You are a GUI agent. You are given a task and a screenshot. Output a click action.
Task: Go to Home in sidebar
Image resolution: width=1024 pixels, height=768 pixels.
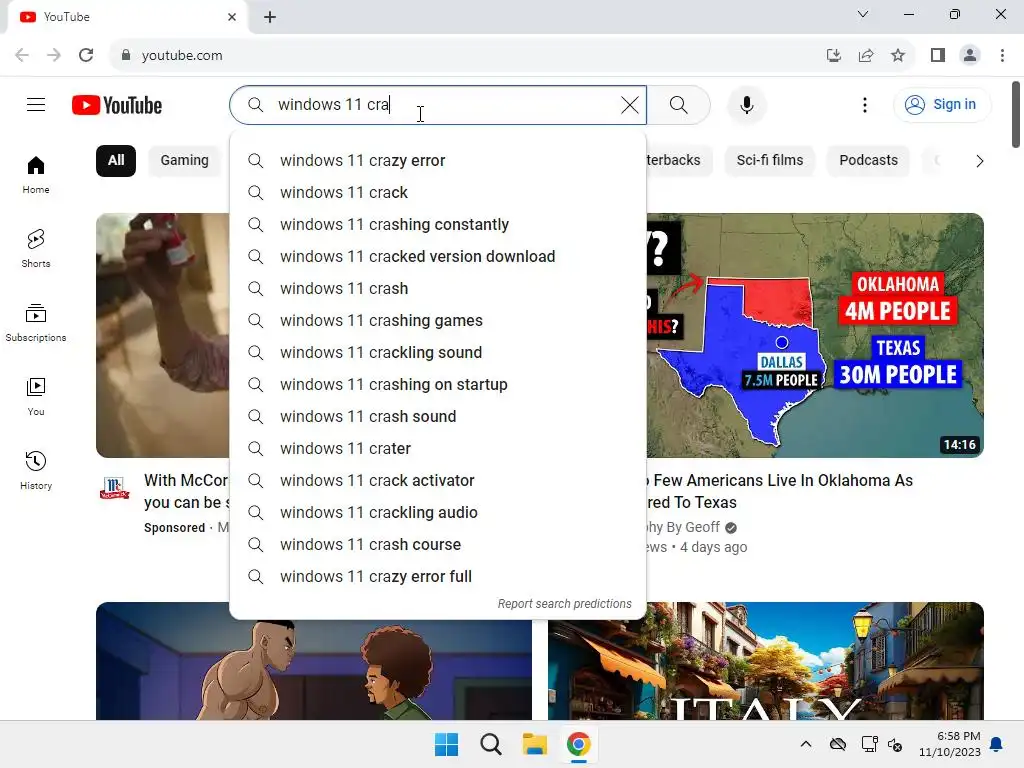tap(36, 174)
